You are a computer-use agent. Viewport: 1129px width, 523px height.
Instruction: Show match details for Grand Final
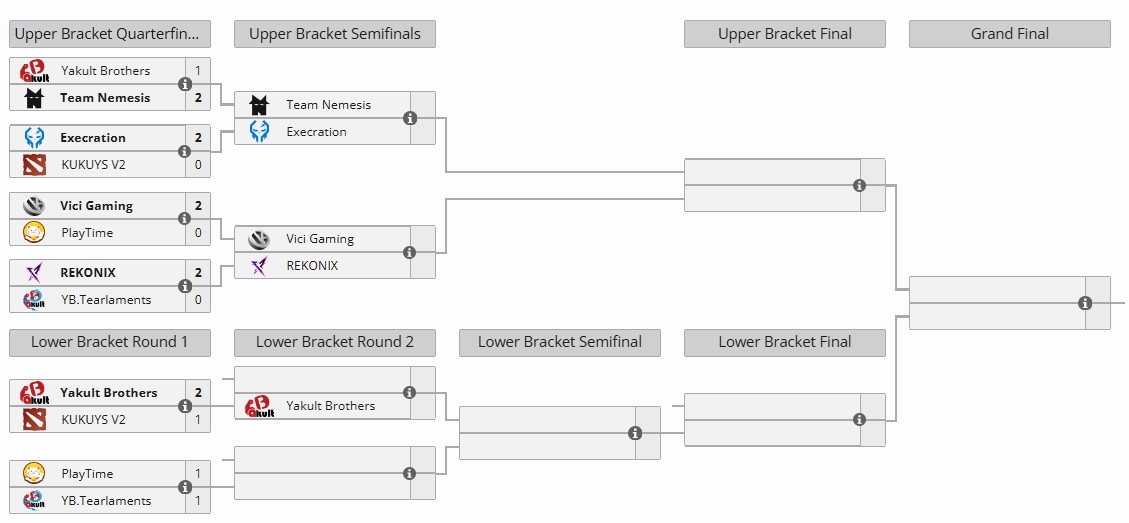(x=1085, y=303)
